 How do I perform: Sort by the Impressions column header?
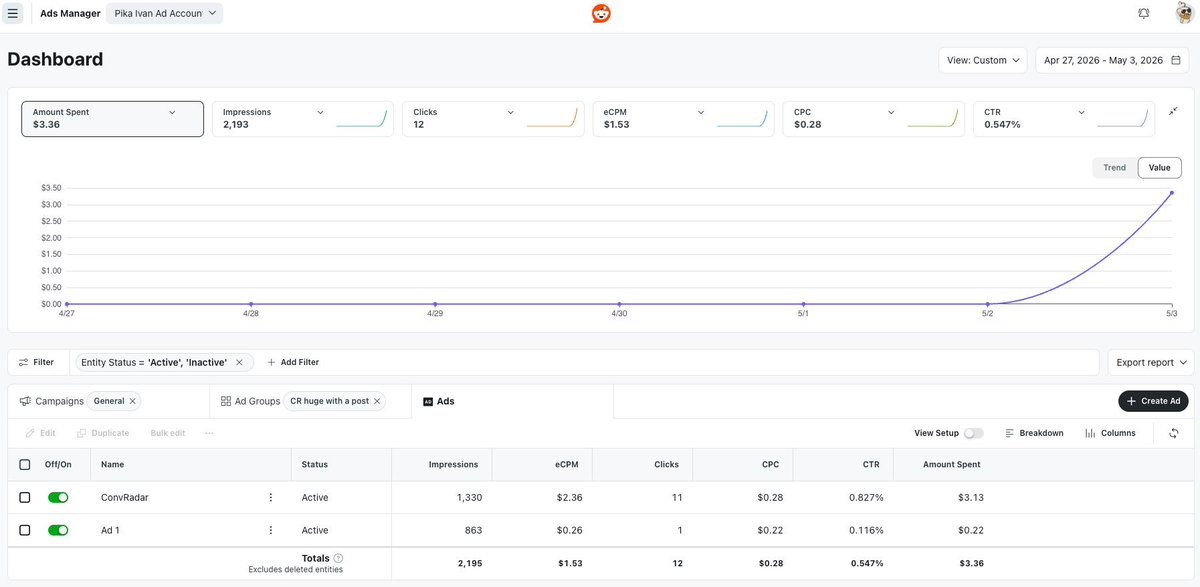point(453,464)
